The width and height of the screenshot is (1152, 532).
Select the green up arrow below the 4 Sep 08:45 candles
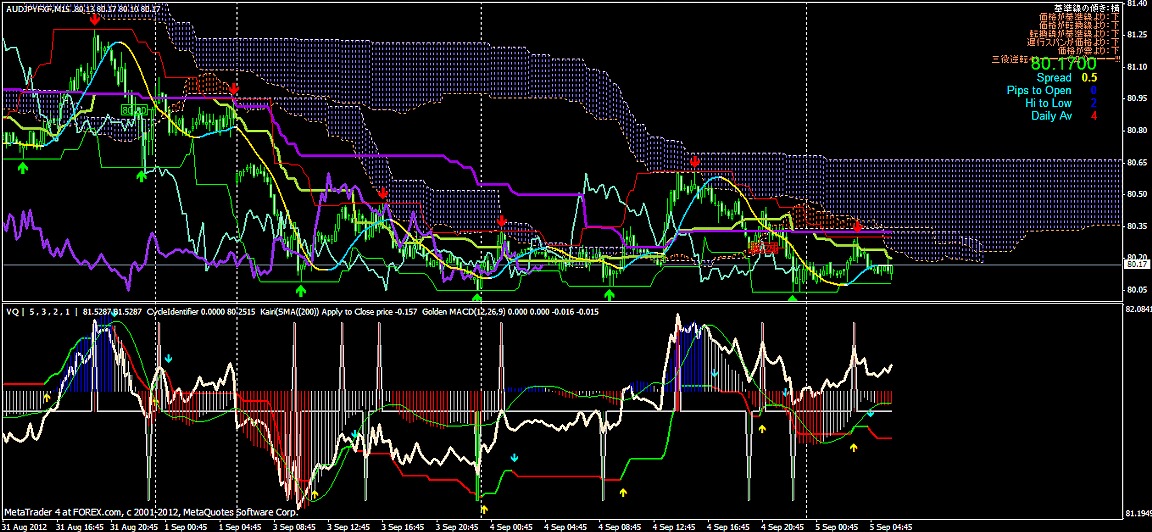pos(610,295)
